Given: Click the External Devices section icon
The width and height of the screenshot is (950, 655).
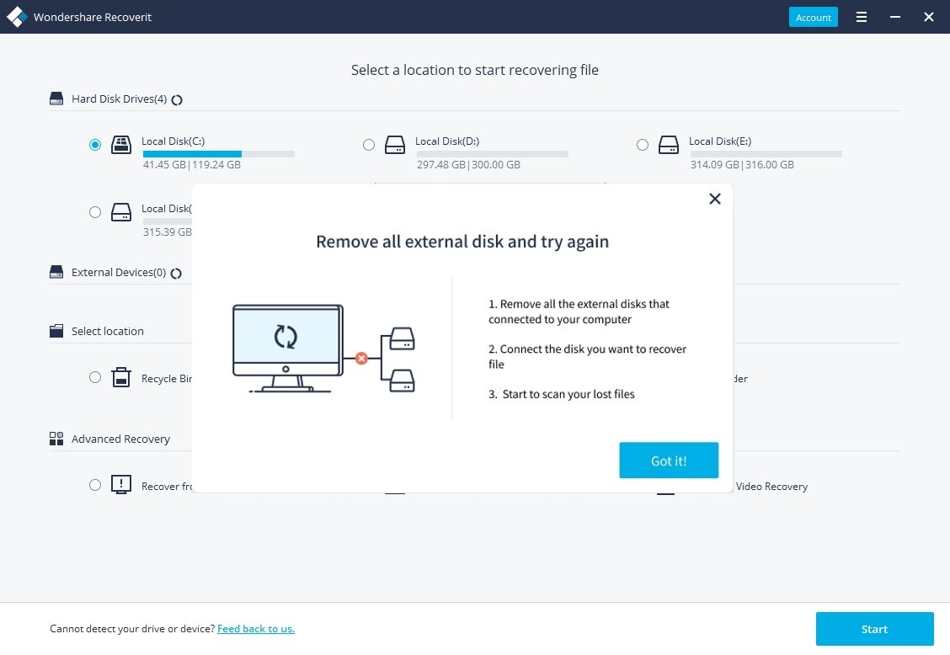Looking at the screenshot, I should click(56, 272).
